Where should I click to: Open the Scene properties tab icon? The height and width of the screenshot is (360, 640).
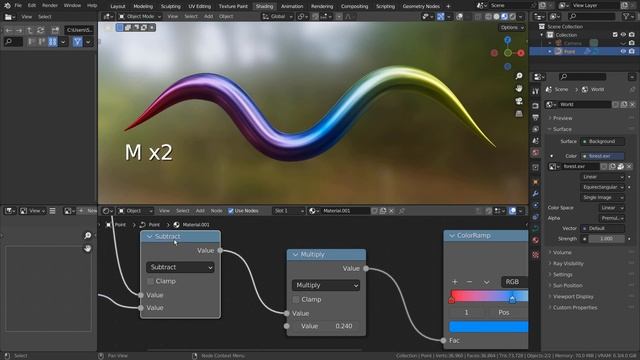coord(536,141)
